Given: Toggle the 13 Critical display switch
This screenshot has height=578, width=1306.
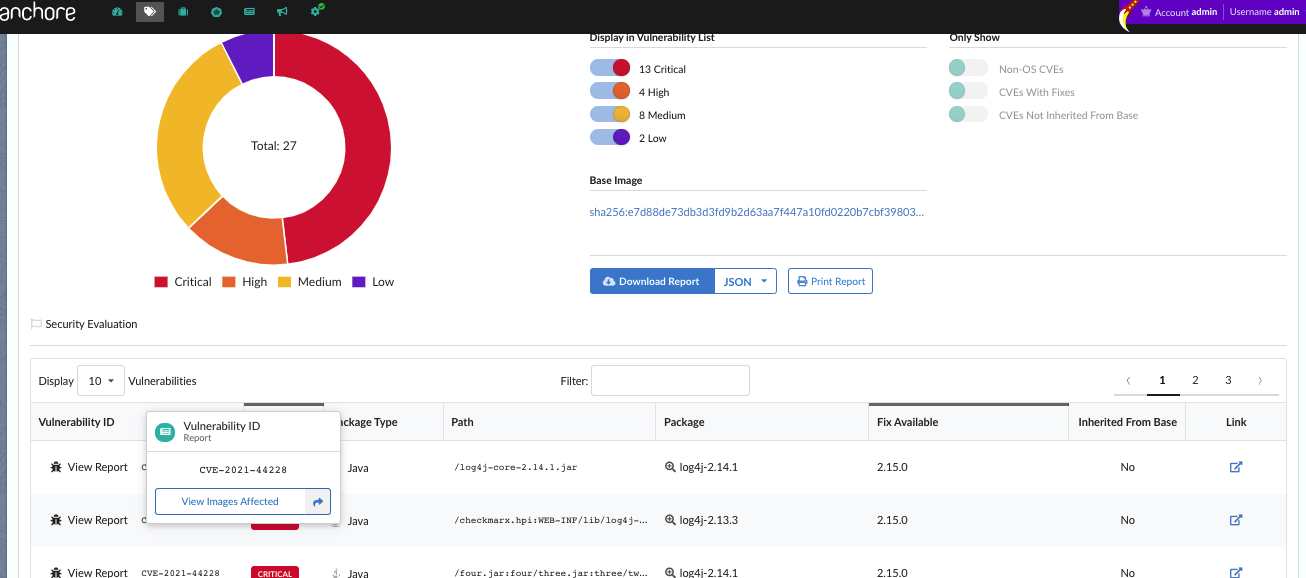Looking at the screenshot, I should 609,69.
